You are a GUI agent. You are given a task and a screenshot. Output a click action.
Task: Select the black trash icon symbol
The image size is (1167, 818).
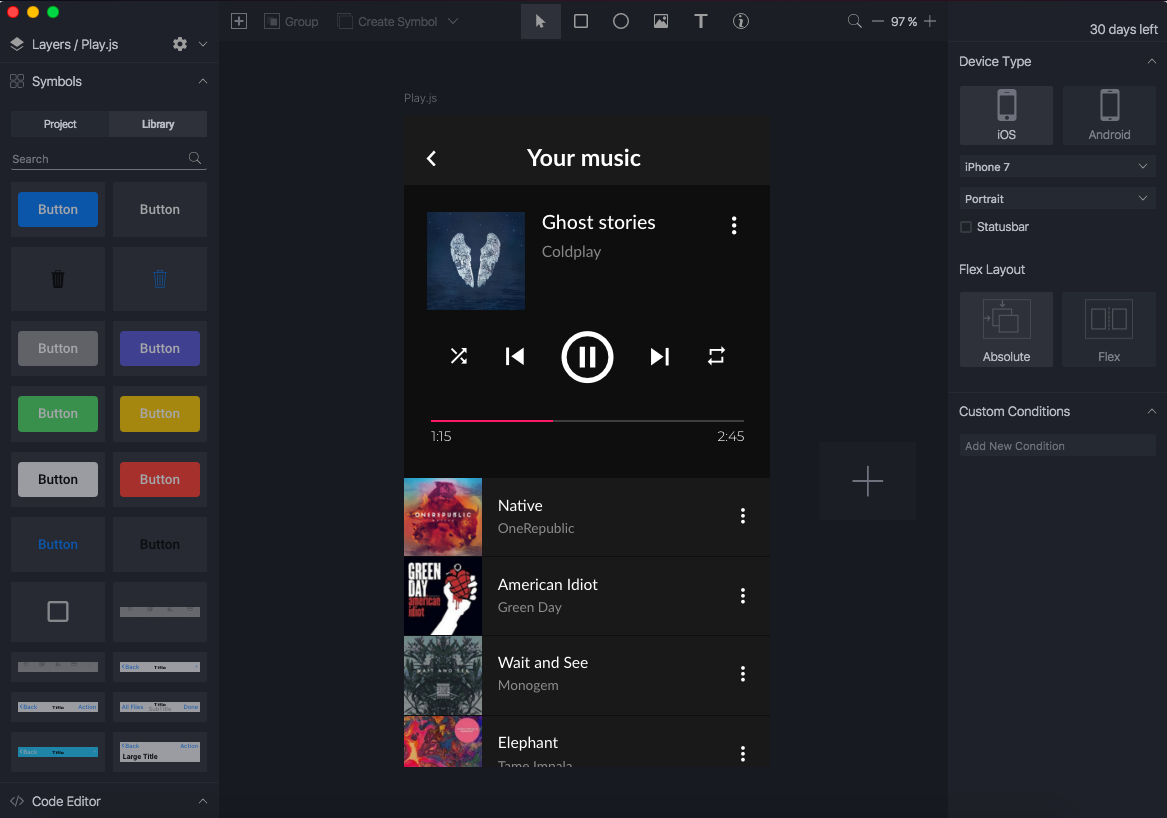click(58, 279)
